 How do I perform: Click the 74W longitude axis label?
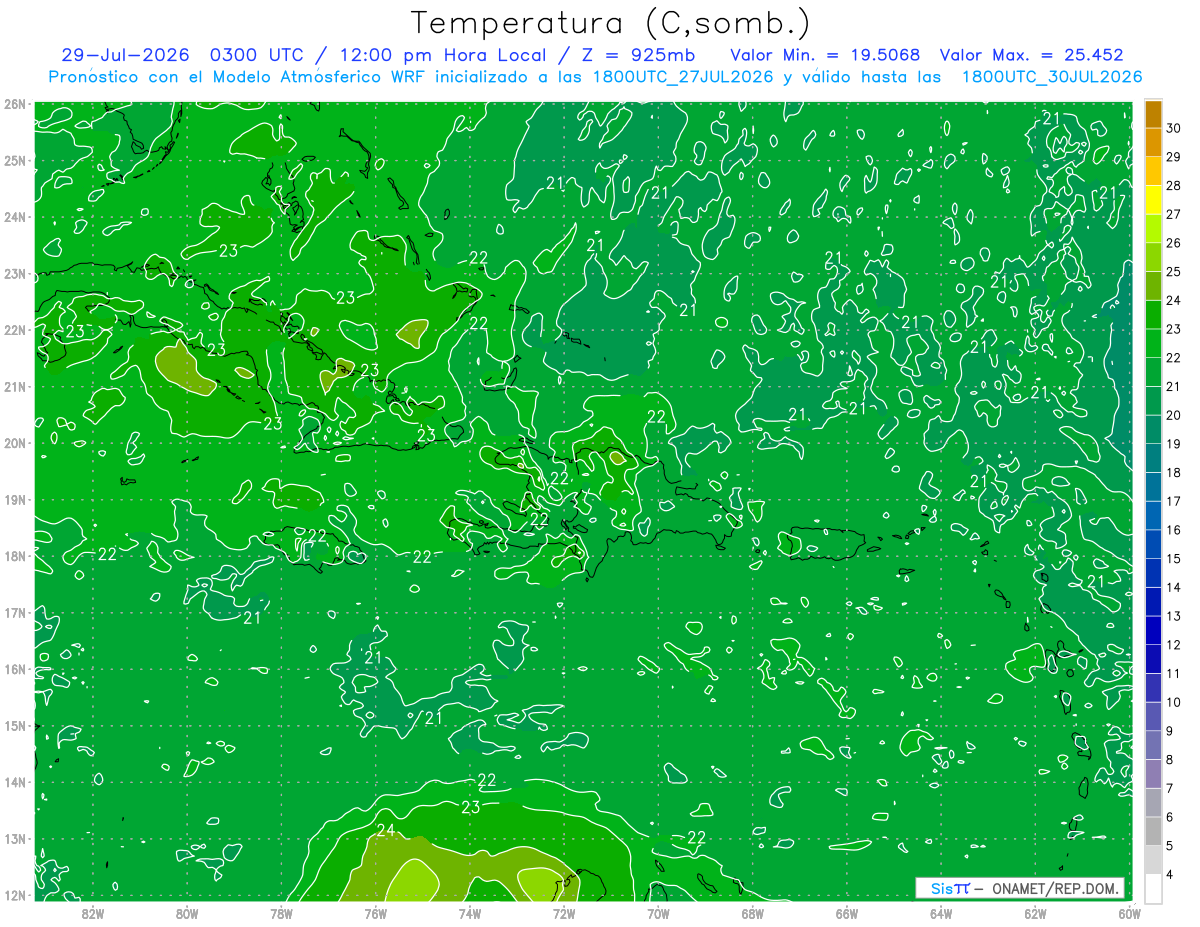[470, 913]
